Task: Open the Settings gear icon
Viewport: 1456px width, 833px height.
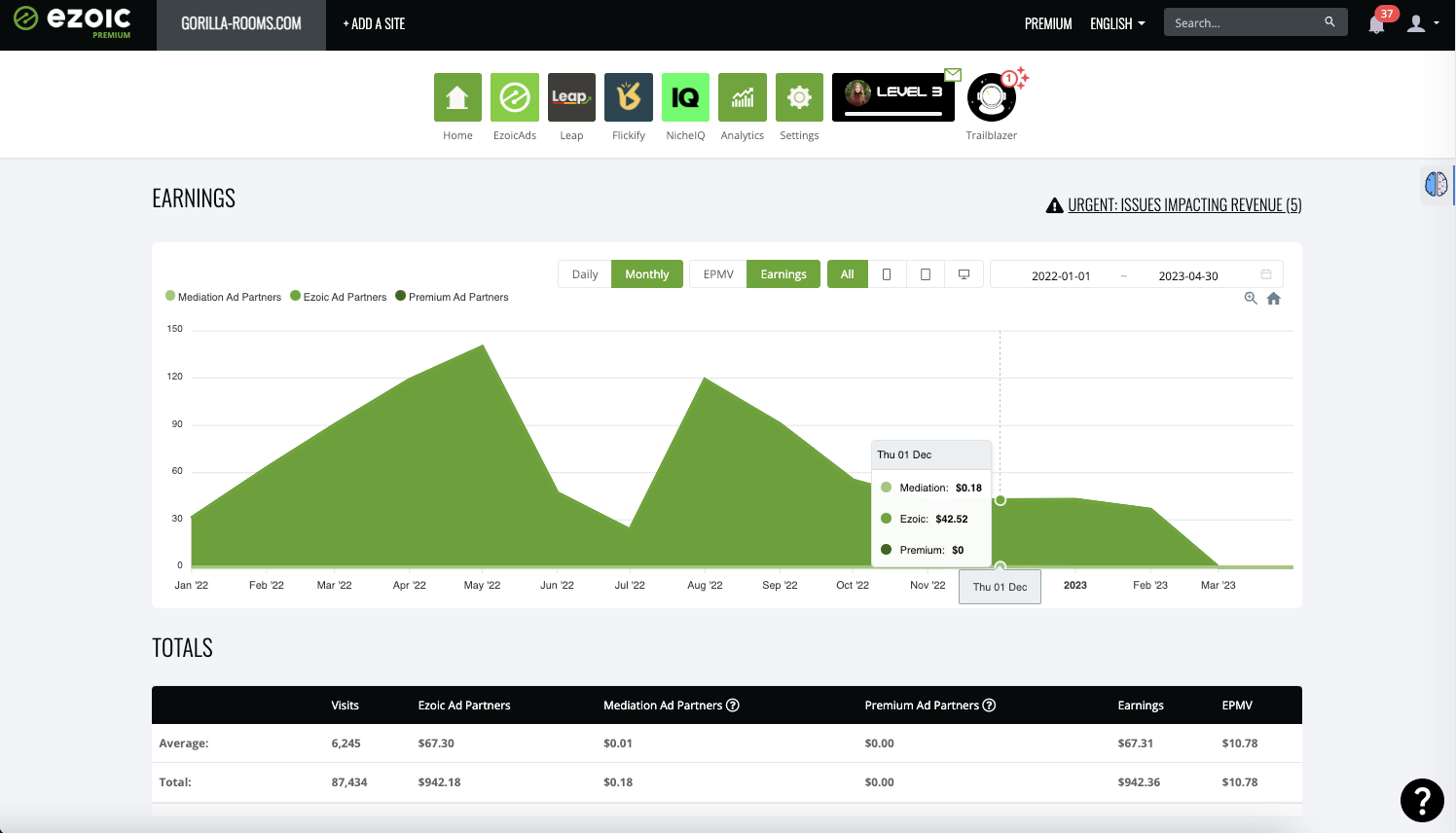Action: click(799, 97)
